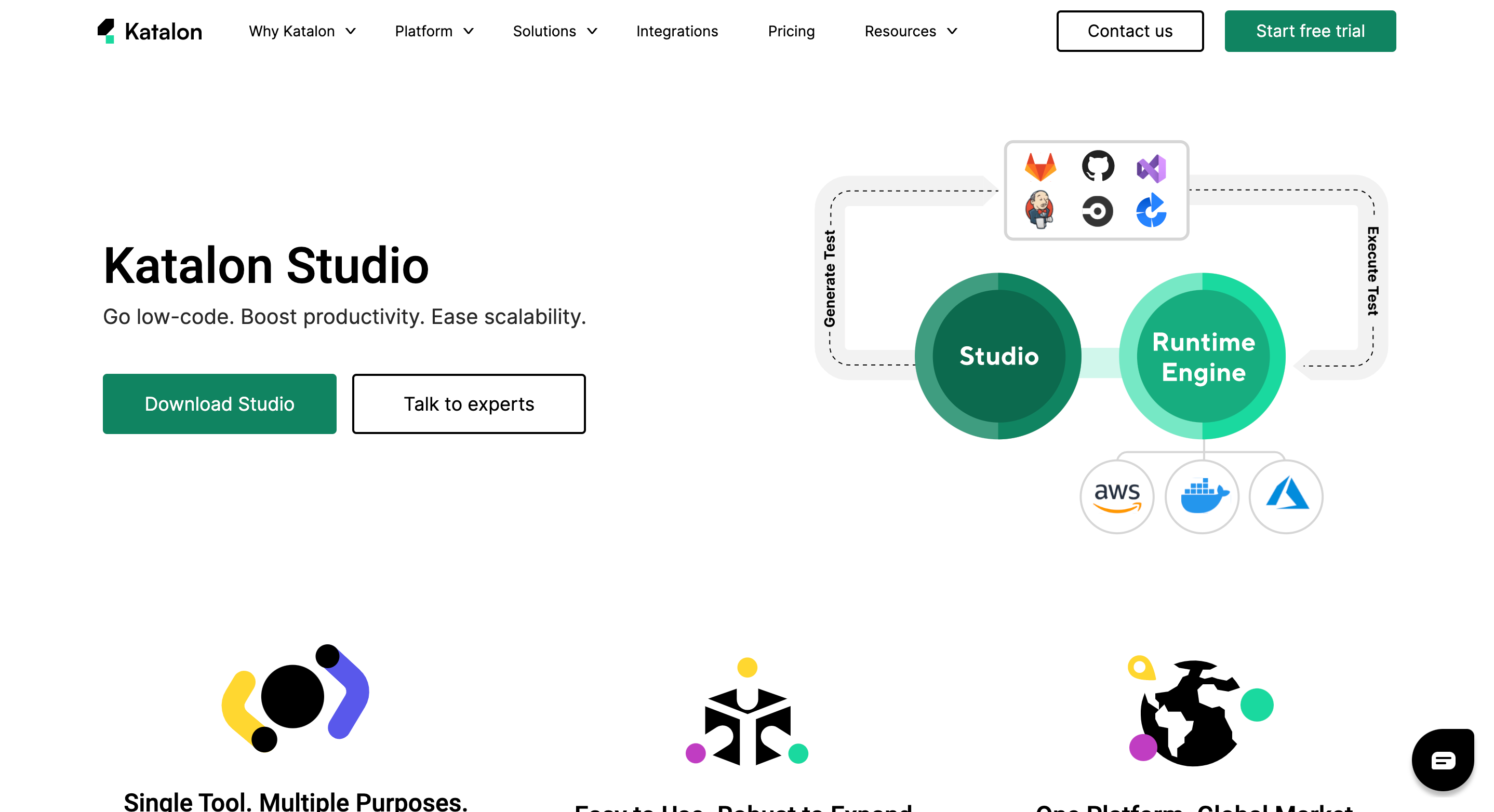
Task: Click the Single Tool Multiple Purposes illustration
Action: click(x=295, y=698)
